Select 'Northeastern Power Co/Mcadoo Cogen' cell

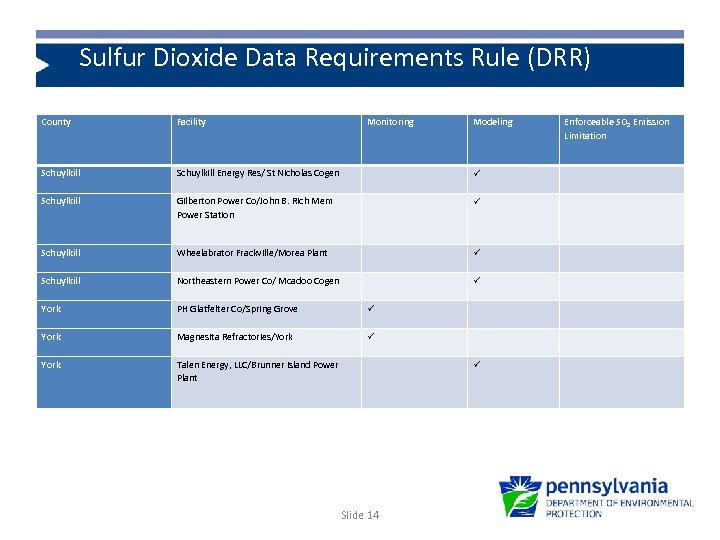click(266, 287)
